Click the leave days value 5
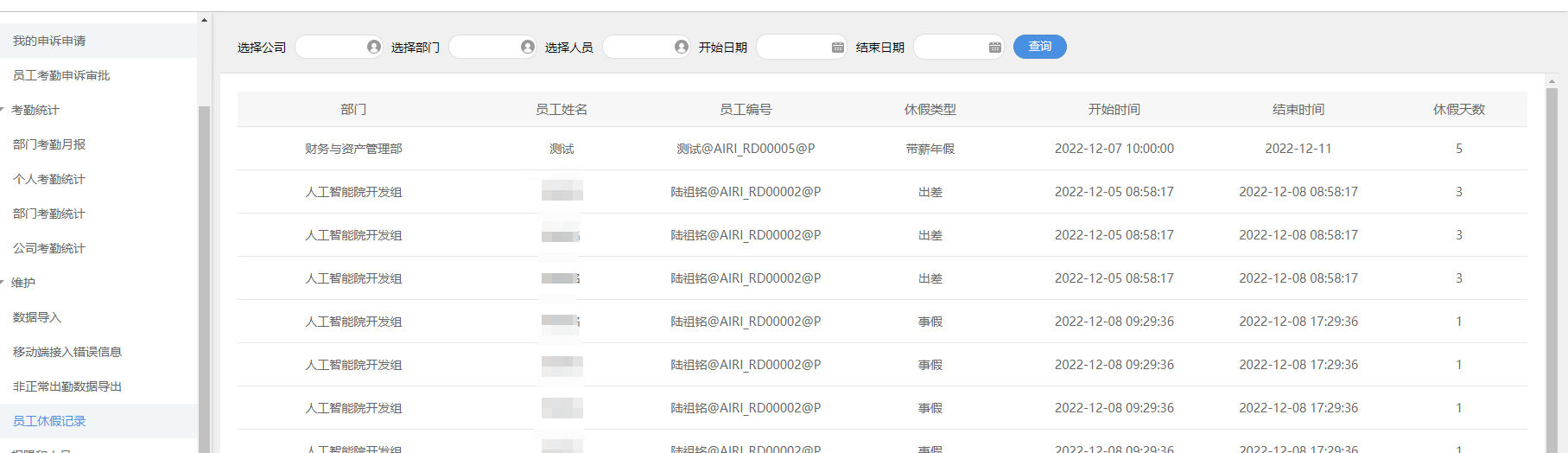 [x=1459, y=149]
